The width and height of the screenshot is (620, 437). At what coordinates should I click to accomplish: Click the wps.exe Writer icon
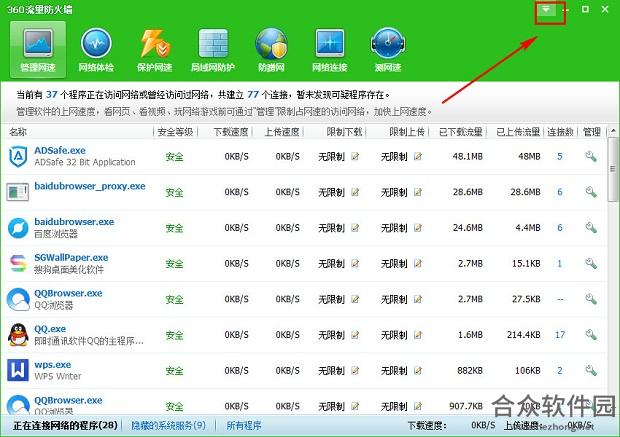18,370
